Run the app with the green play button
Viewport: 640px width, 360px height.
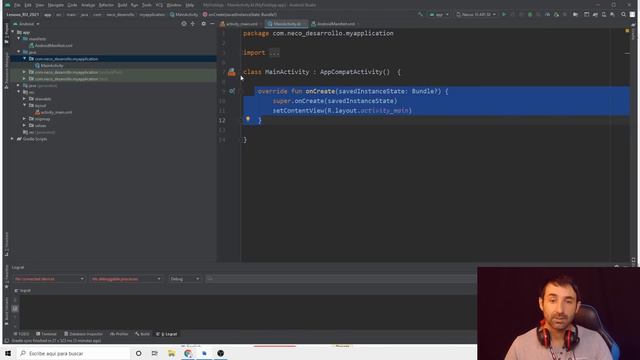click(x=504, y=14)
